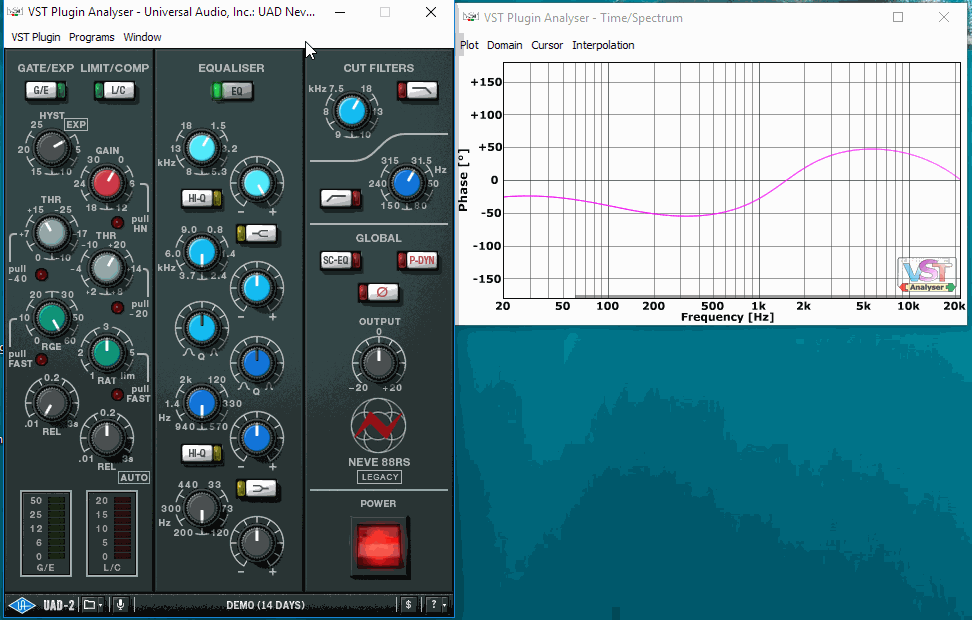Toggle the phase invert Ø switch
972x620 pixels.
378,292
